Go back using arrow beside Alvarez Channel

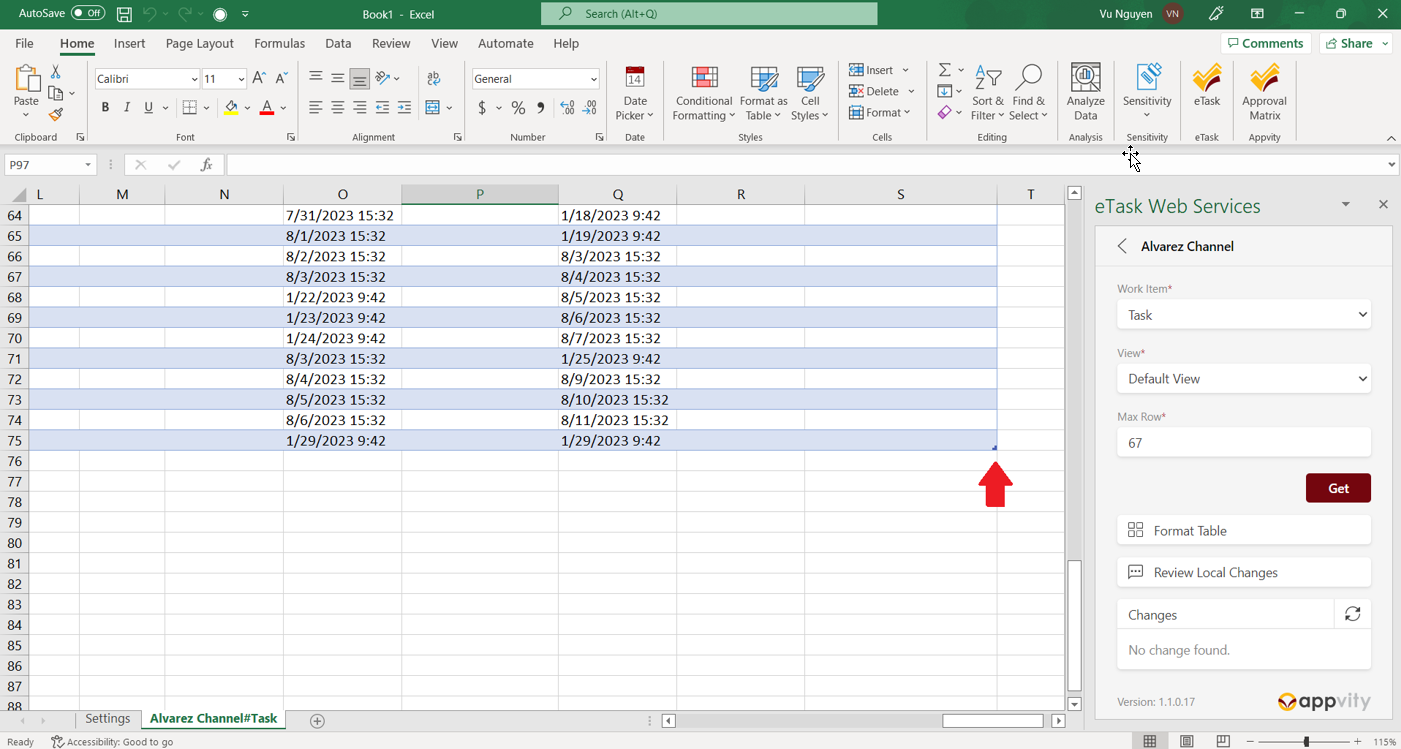click(1122, 246)
